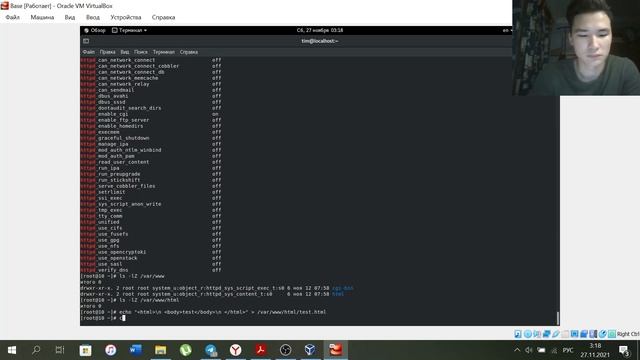The image size is (640, 360).
Task: Click the terminal new-tab icon in title bar
Action: [86, 41]
